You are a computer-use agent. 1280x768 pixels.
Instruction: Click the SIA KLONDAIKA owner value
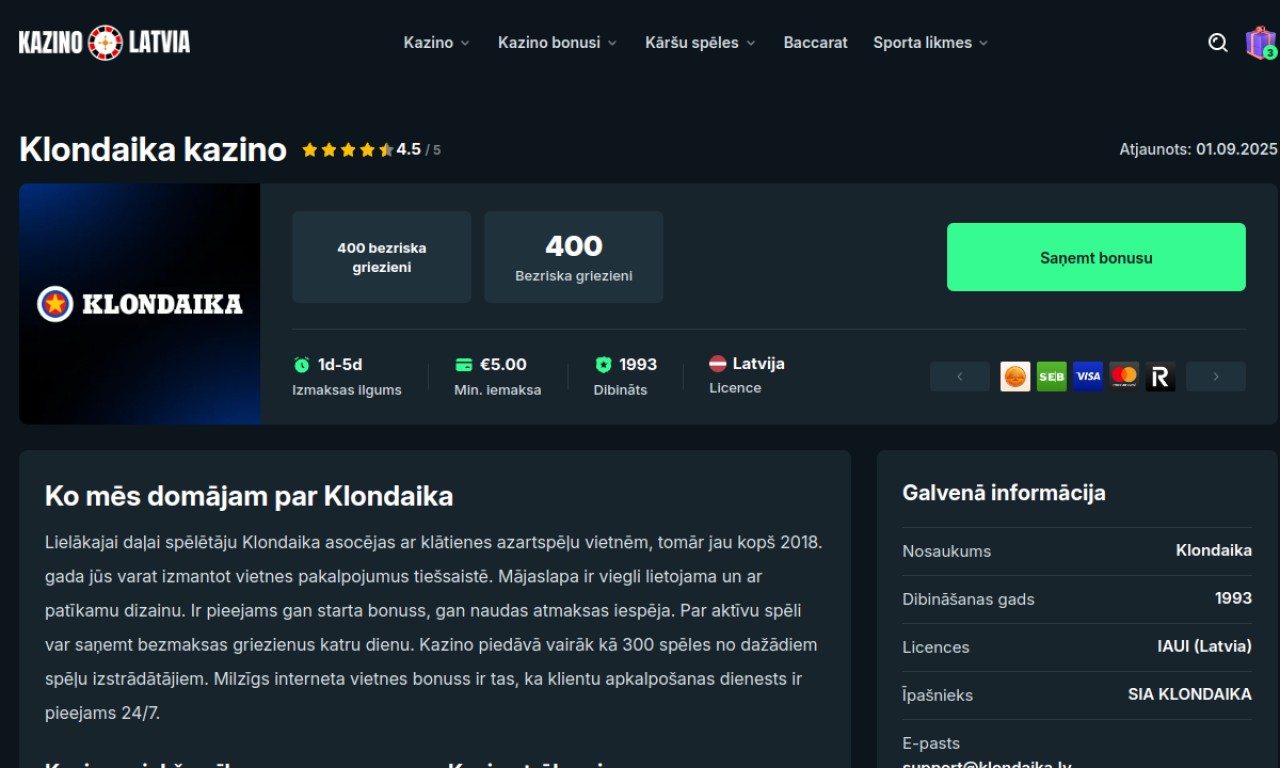[x=1190, y=694]
